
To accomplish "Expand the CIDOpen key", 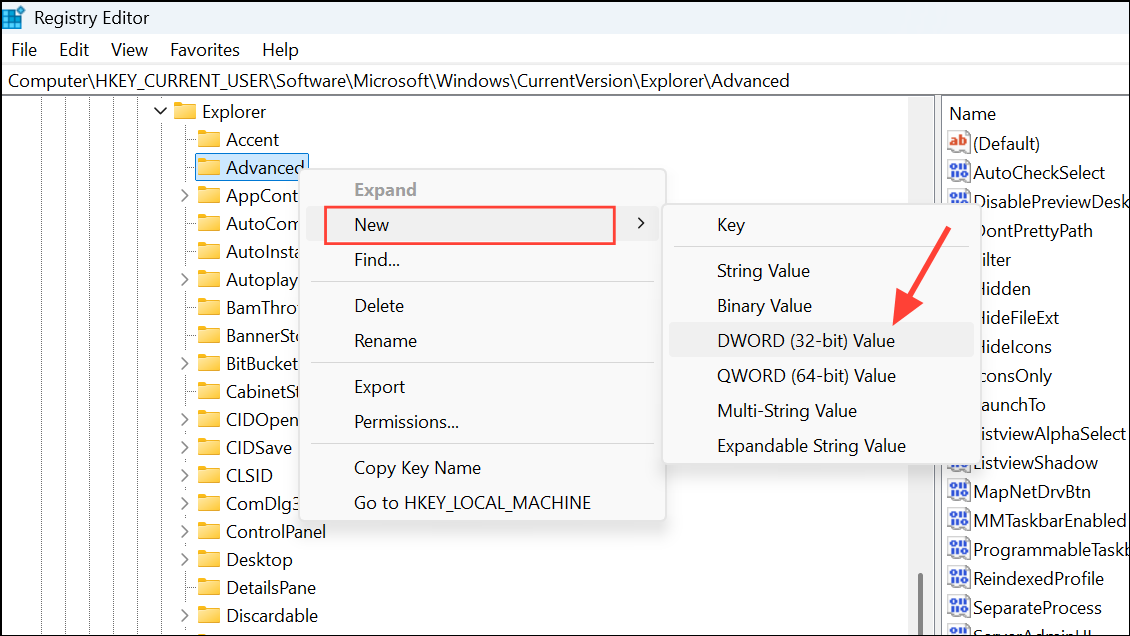I will 185,419.
